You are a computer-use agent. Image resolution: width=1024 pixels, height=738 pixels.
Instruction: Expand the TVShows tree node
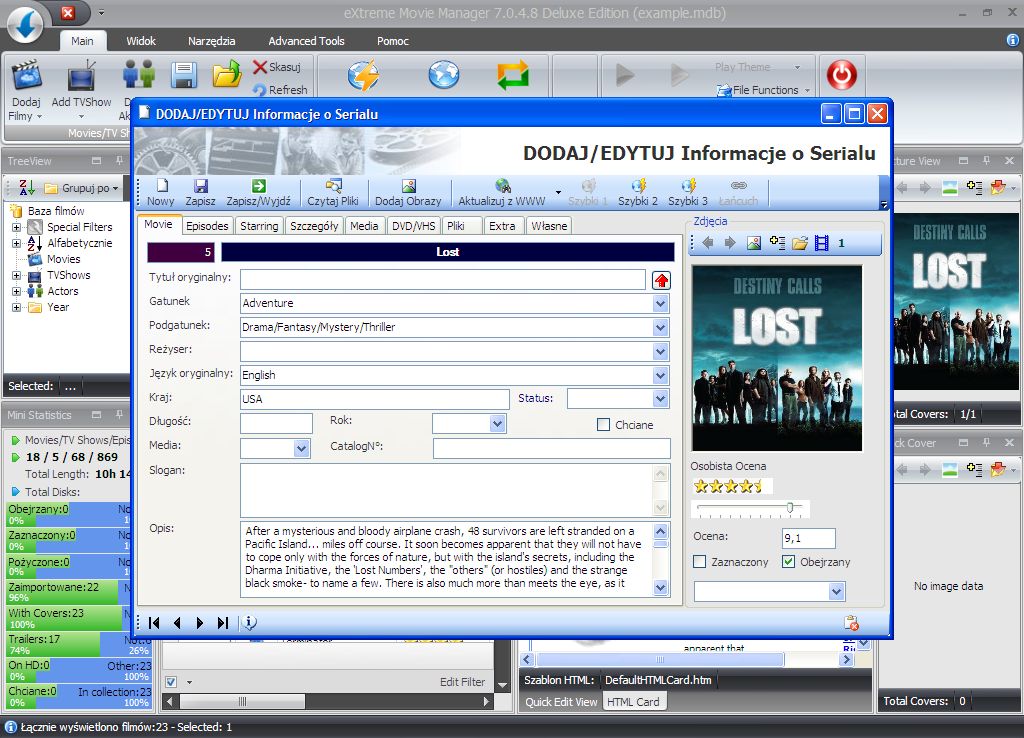(16, 276)
